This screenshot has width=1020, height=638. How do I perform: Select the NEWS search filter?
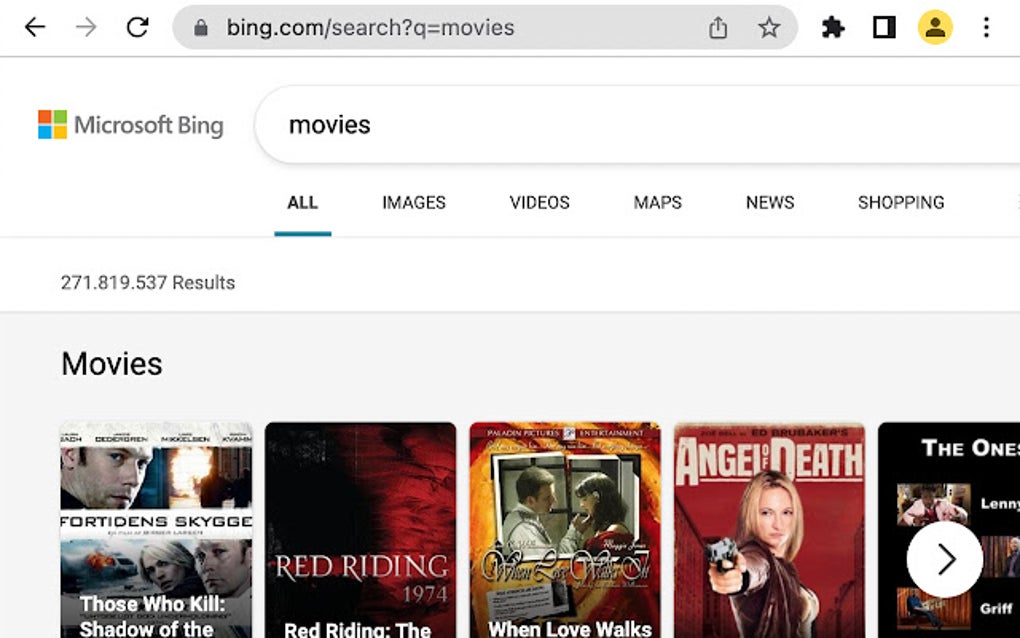click(x=769, y=203)
